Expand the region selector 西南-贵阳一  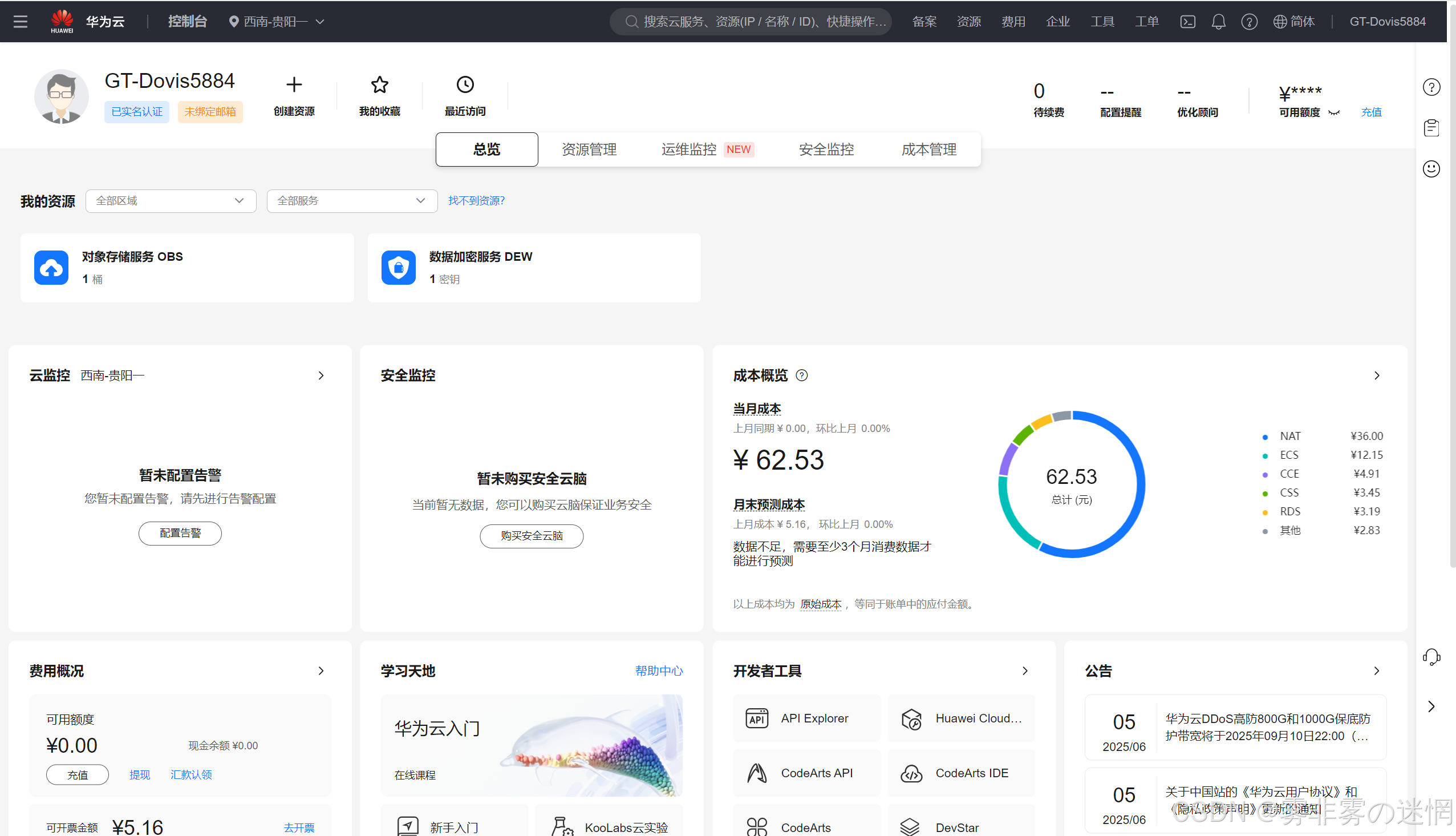point(277,22)
